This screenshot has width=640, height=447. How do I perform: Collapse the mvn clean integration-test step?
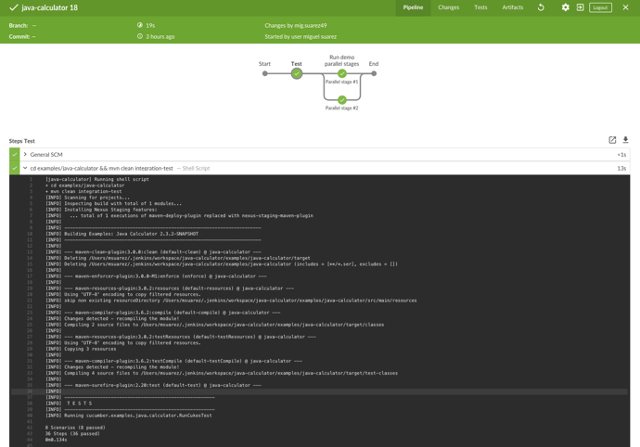tap(25, 168)
